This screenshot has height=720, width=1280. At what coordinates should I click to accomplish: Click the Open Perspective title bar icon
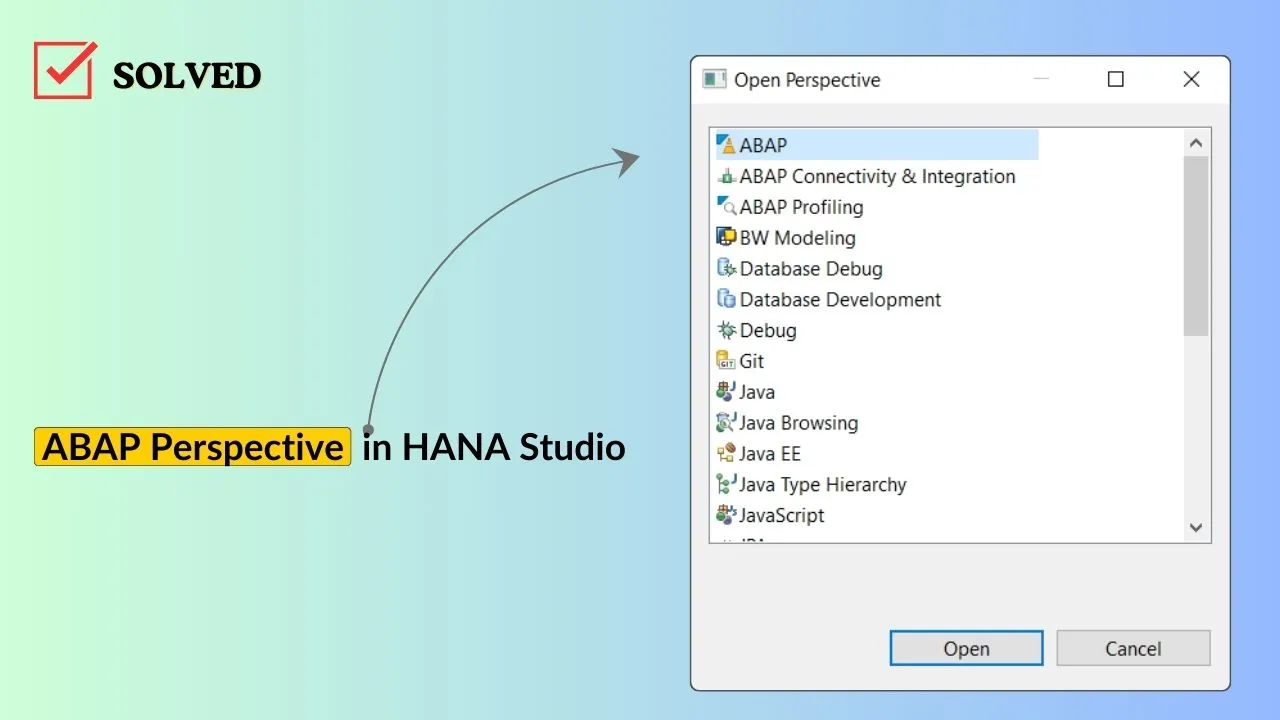(714, 79)
